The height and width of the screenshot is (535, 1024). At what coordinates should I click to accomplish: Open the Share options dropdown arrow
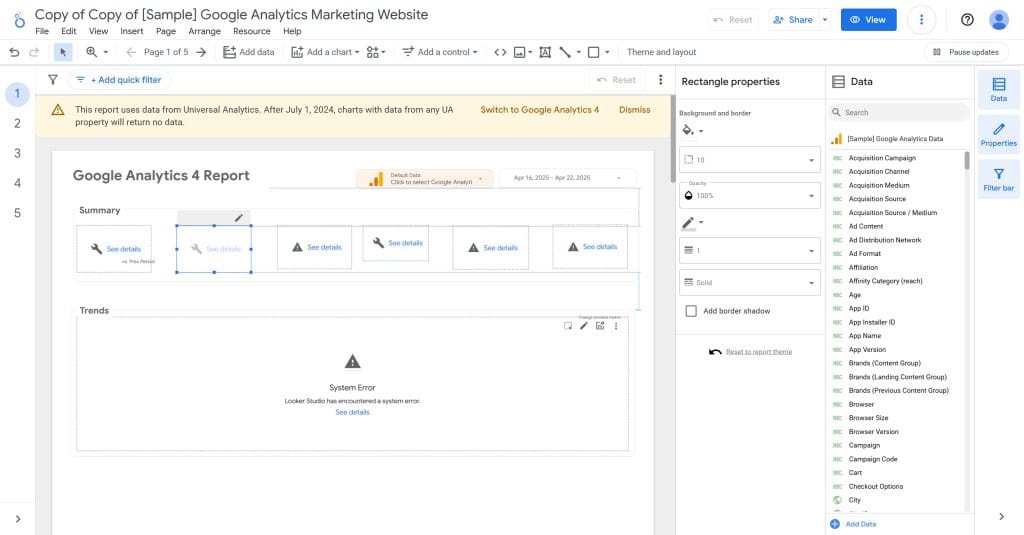[825, 20]
